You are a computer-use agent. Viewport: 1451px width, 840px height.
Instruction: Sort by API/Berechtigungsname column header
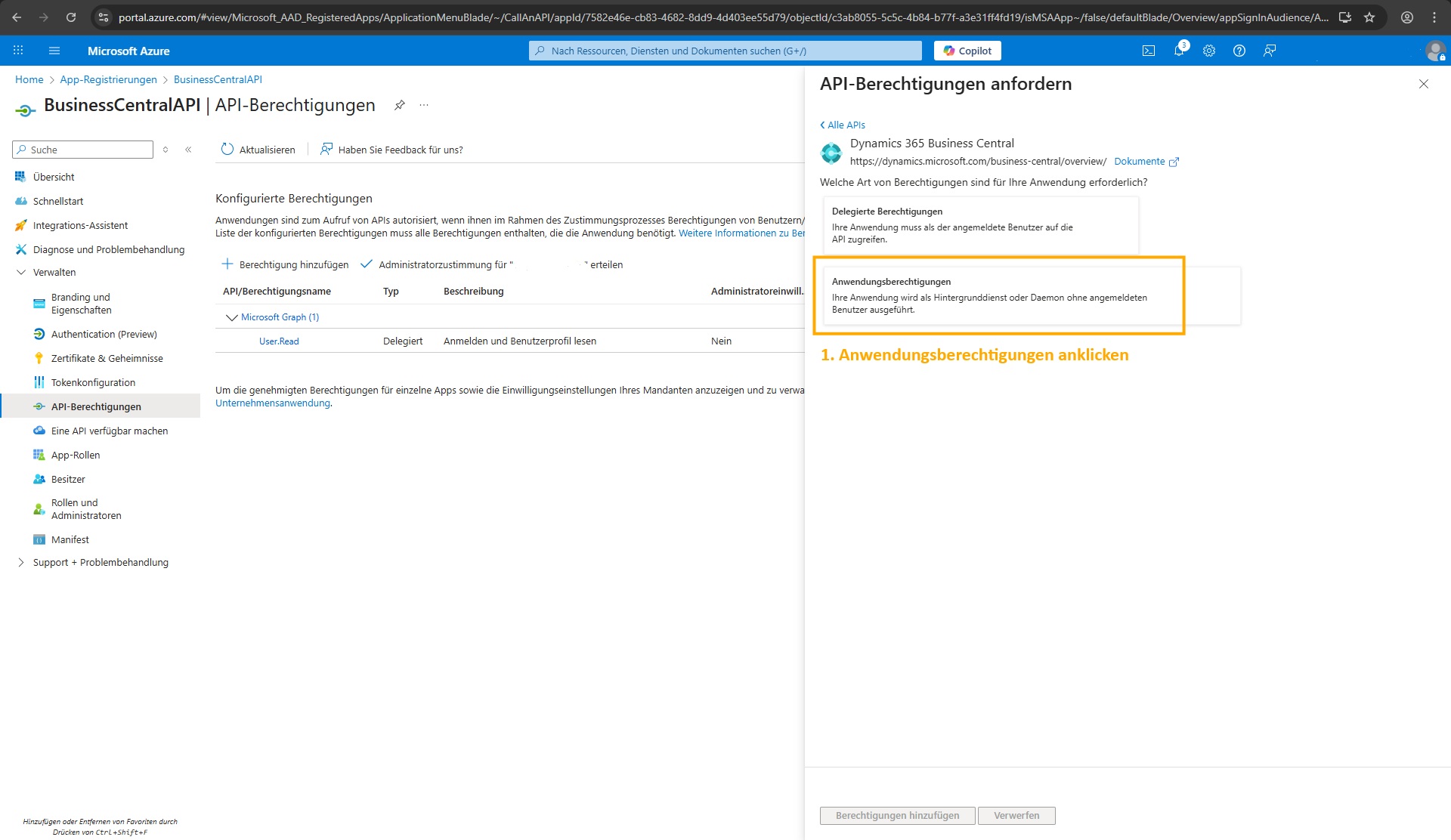(277, 291)
